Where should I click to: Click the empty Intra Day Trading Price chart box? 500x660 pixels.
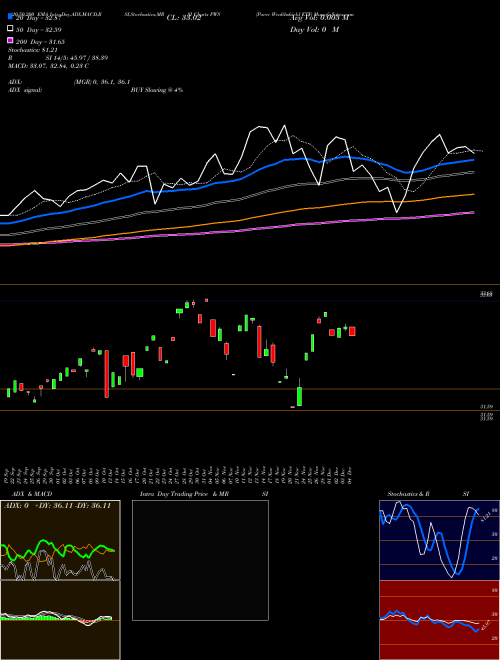[x=200, y=560]
